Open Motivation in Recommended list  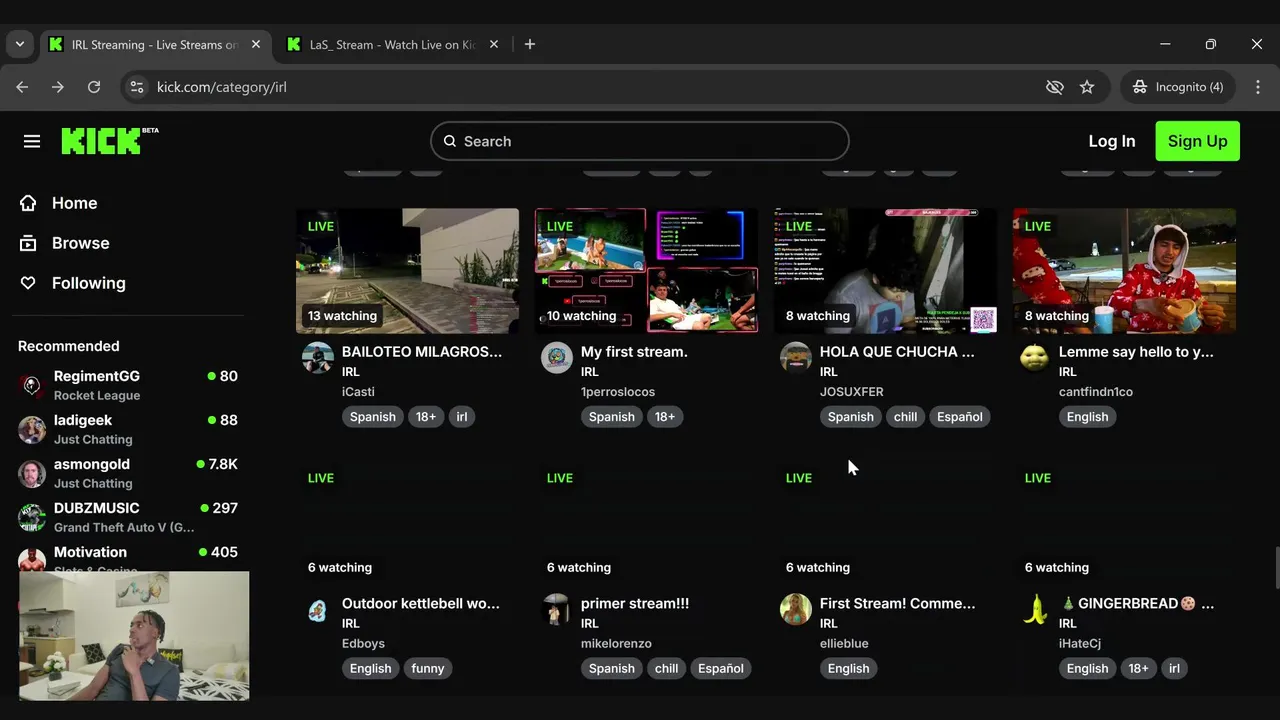[128, 558]
